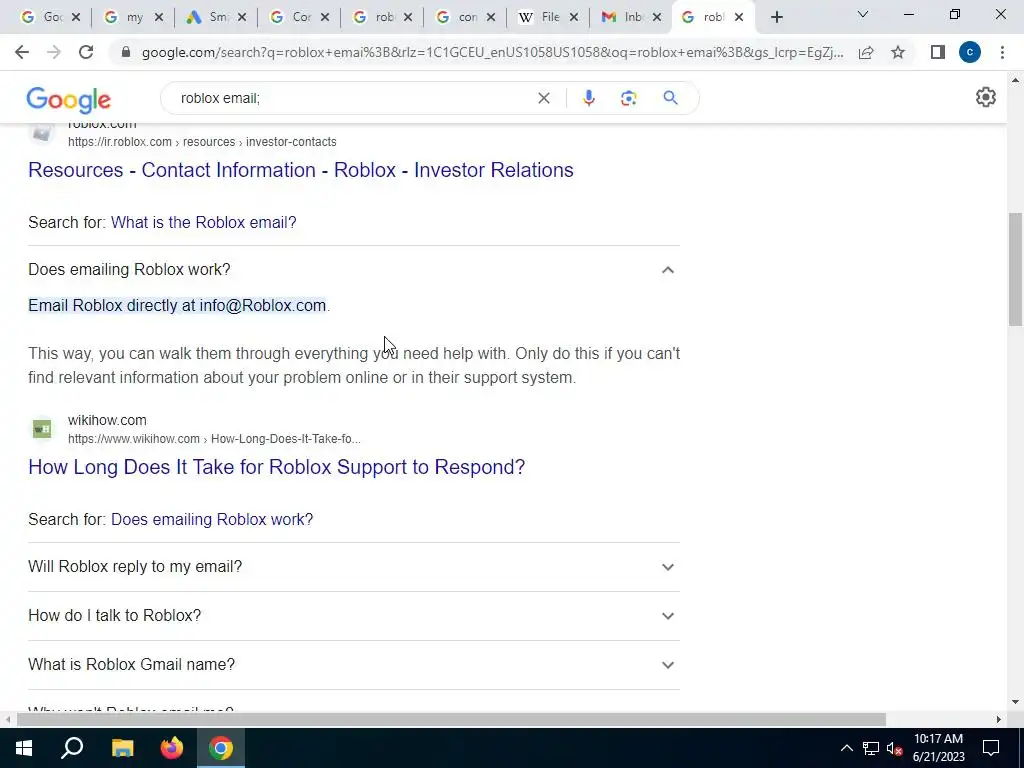Open the network status tray icon

871,748
